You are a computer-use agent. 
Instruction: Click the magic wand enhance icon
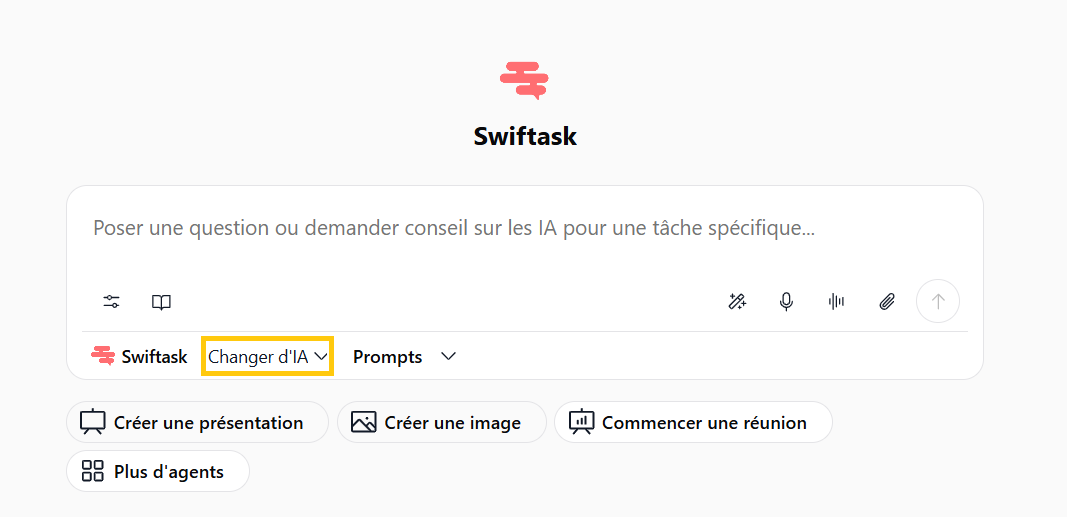coord(738,301)
